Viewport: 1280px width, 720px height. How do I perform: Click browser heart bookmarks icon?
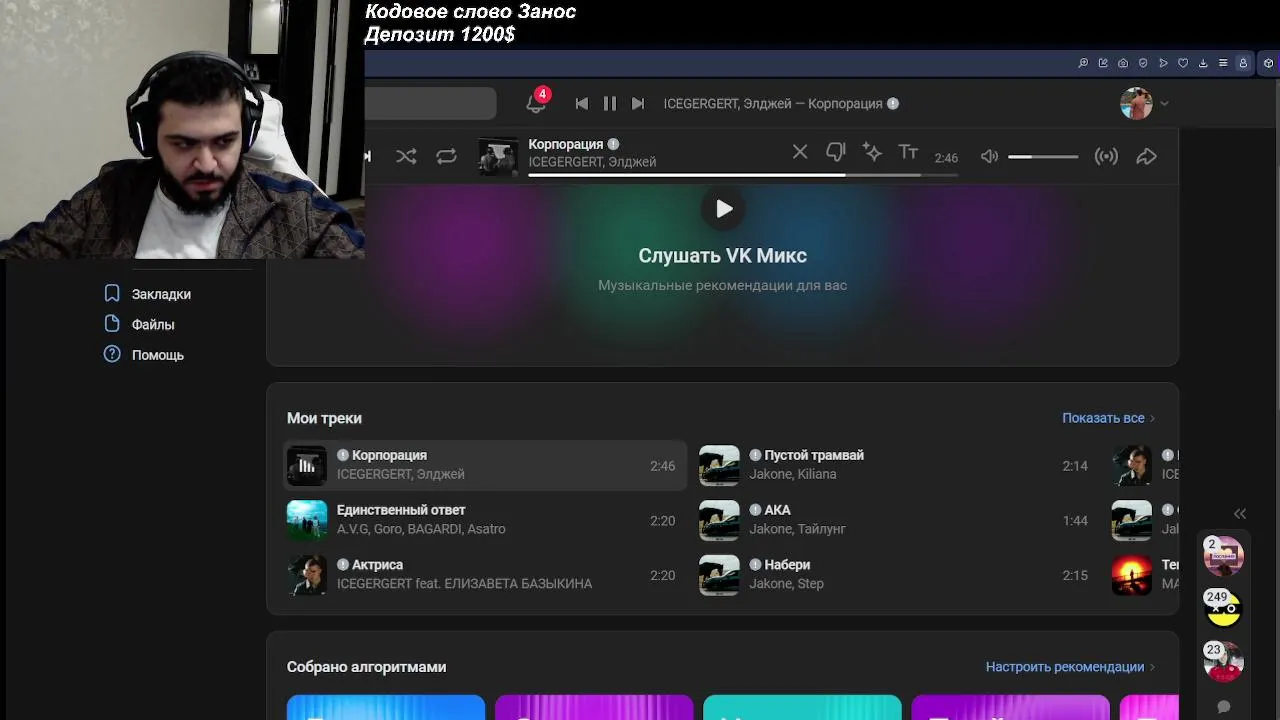pyautogui.click(x=1183, y=63)
